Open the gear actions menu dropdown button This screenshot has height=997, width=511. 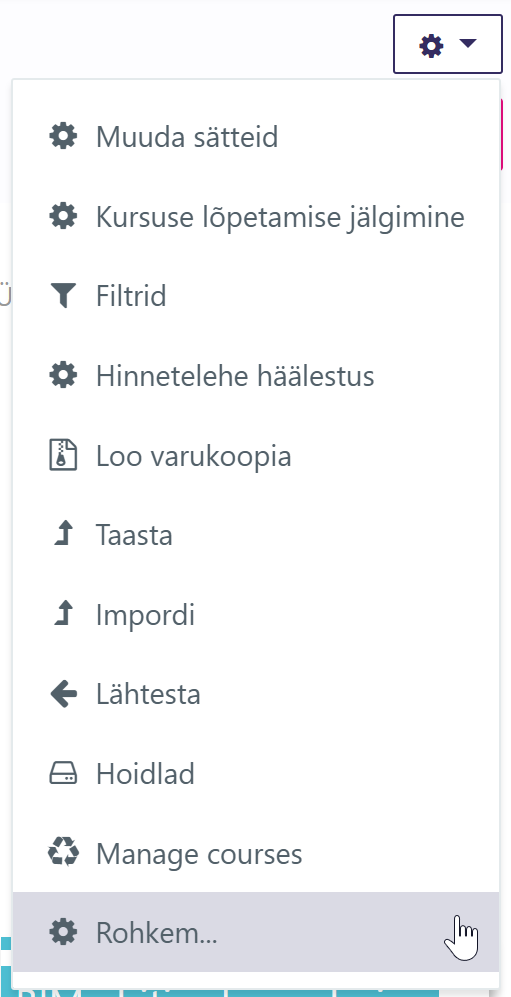[x=448, y=45]
